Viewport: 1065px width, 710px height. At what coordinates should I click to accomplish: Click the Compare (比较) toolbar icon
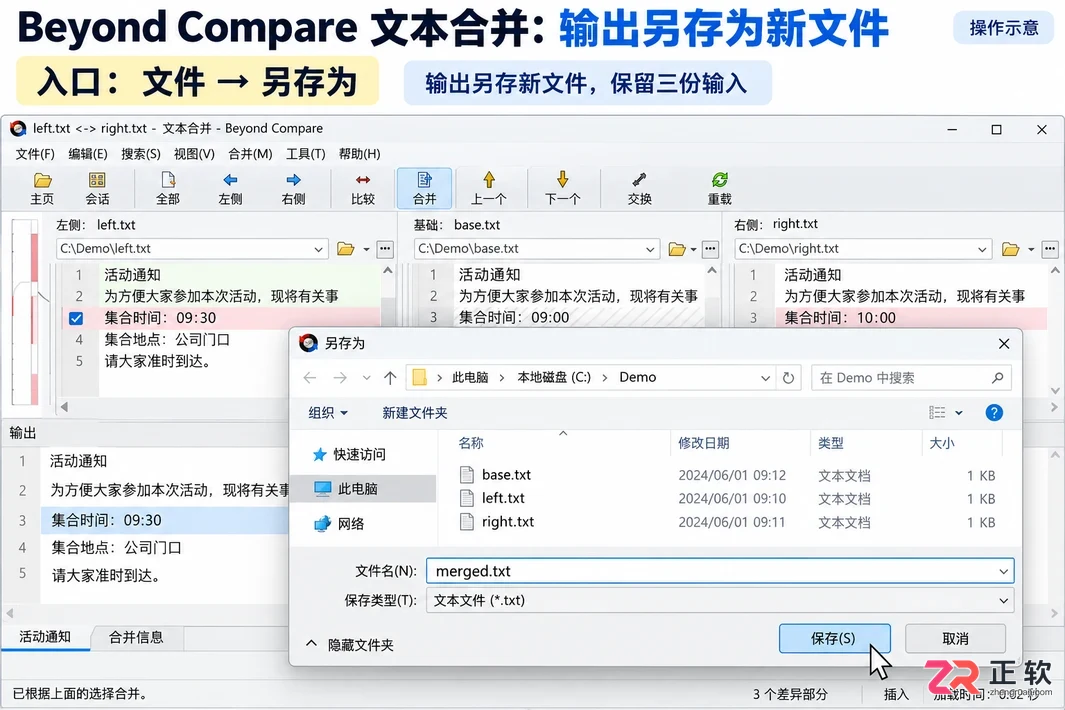click(363, 188)
